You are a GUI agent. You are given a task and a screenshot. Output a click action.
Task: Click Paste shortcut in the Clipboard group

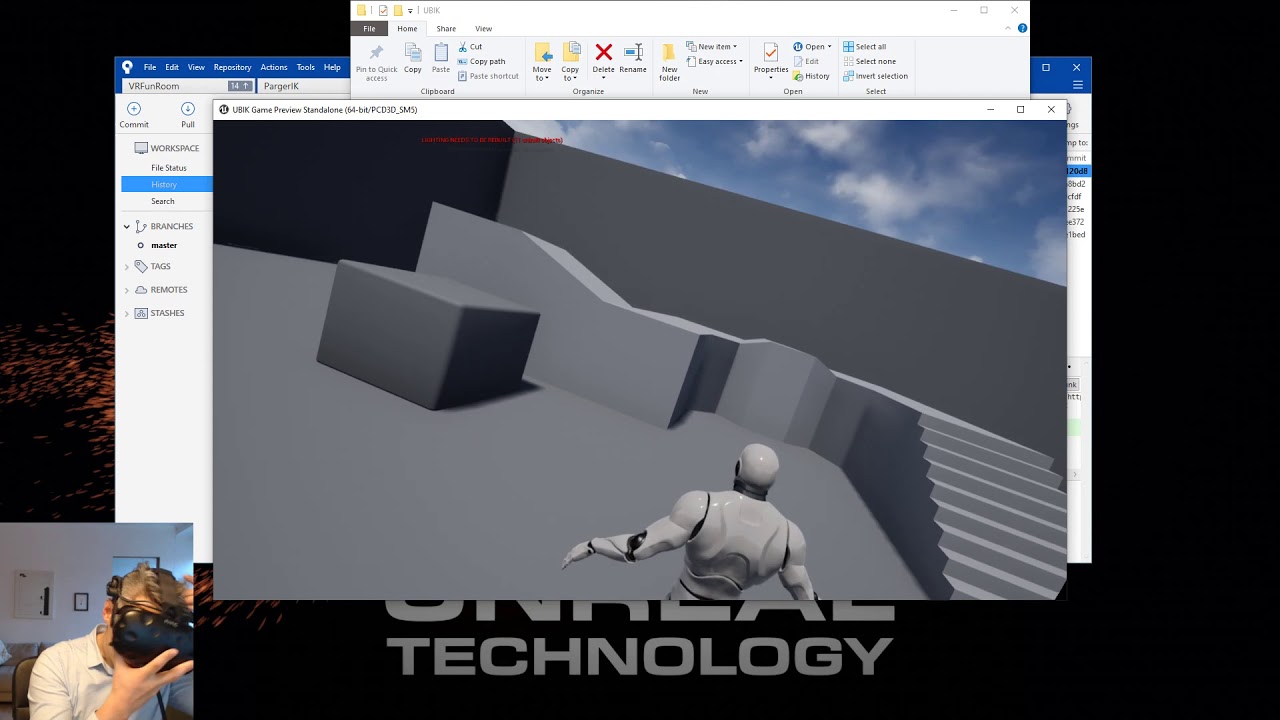click(x=488, y=76)
